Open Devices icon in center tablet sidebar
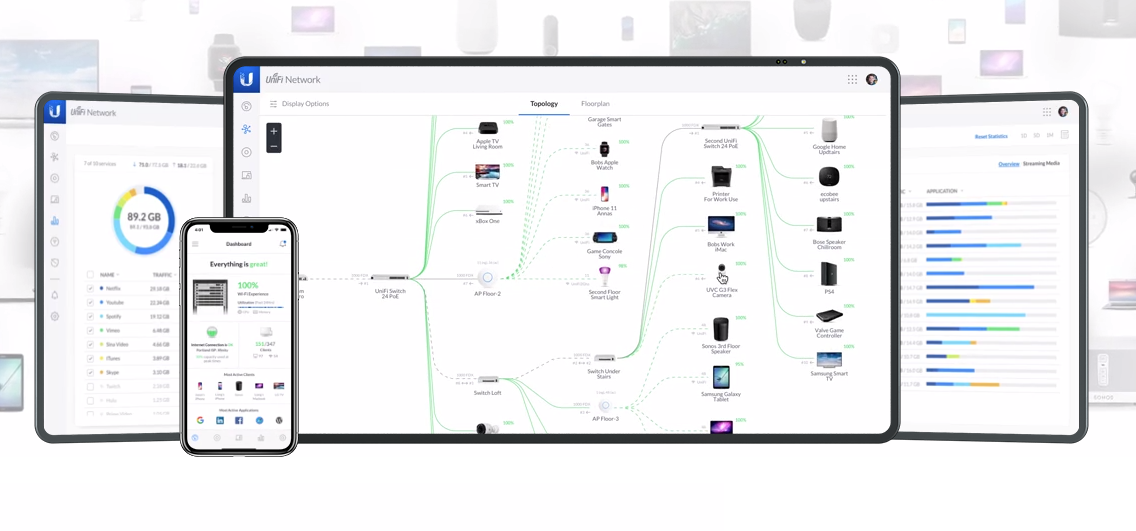This screenshot has height=531, width=1136. [246, 152]
